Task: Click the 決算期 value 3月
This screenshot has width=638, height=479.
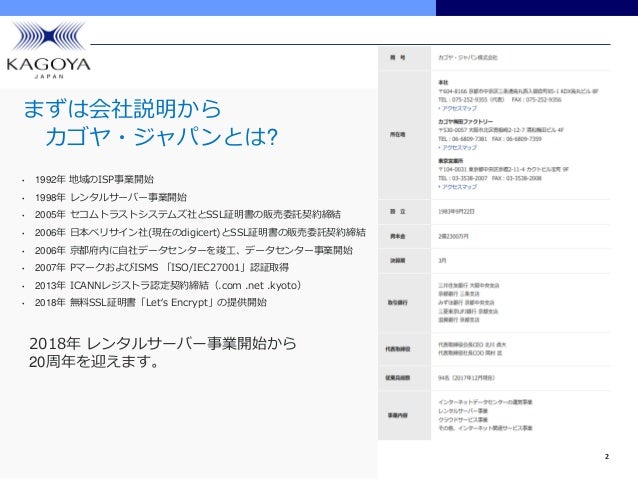Action: pos(442,260)
